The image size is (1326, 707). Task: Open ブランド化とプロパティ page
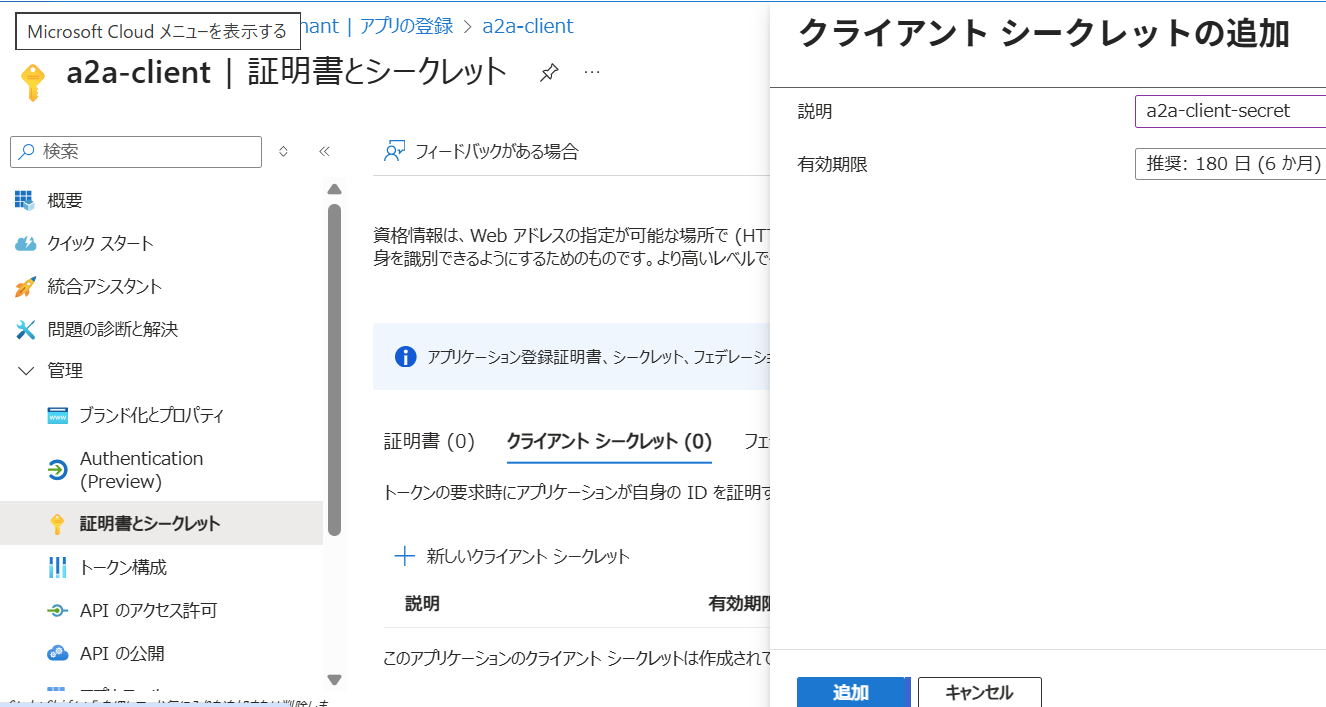click(x=152, y=415)
